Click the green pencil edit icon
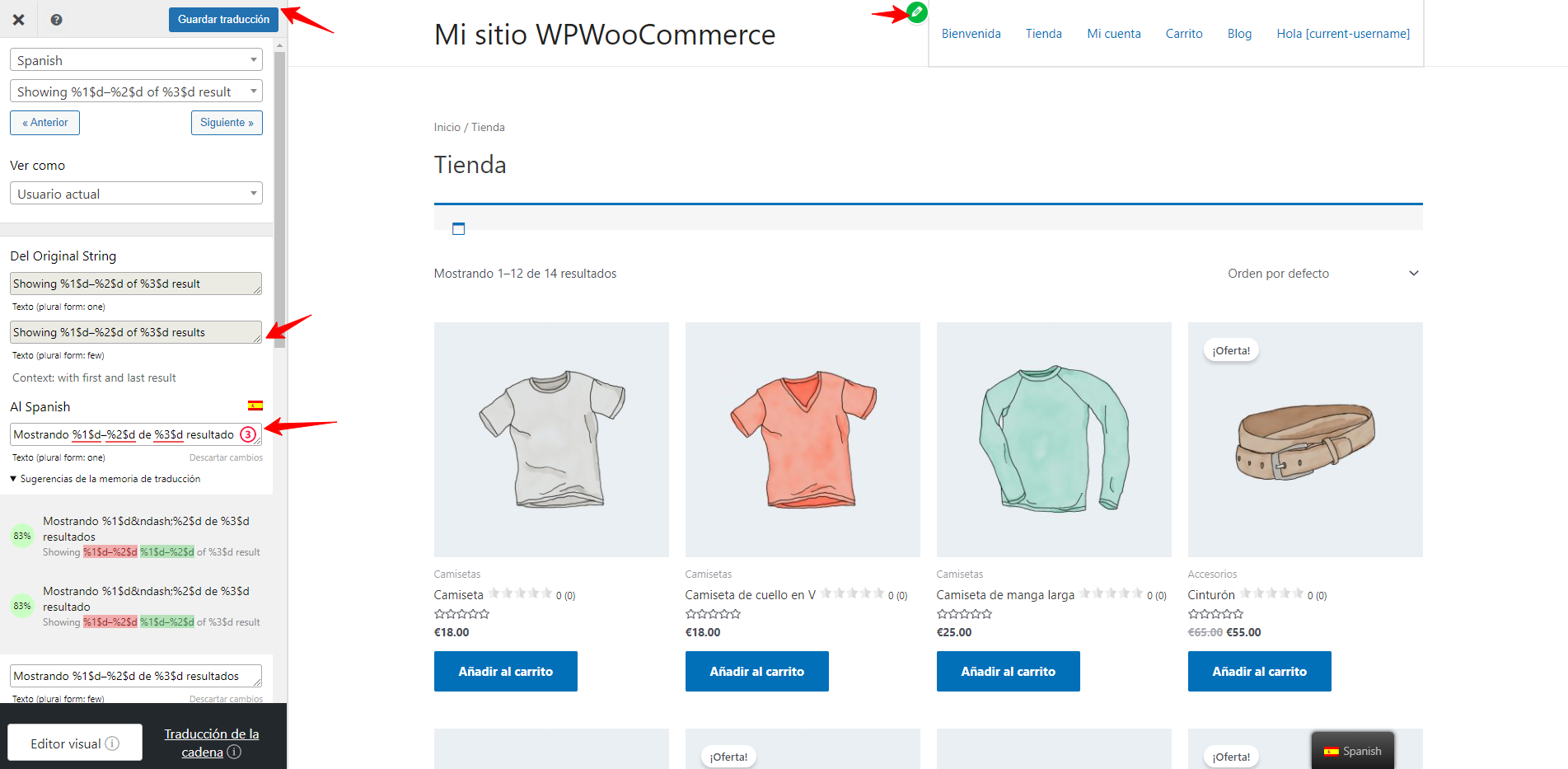Screen dimensions: 1568x769 pos(916,12)
